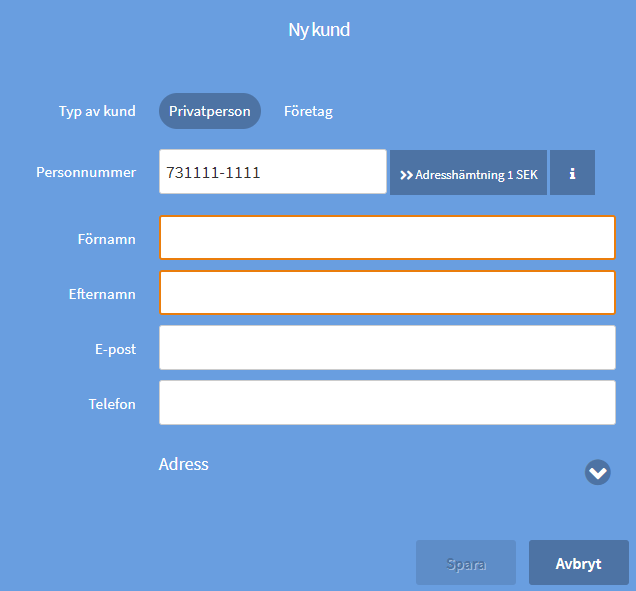Viewport: 636px width, 591px height.
Task: Click the Avbryt button
Action: pyautogui.click(x=578, y=563)
